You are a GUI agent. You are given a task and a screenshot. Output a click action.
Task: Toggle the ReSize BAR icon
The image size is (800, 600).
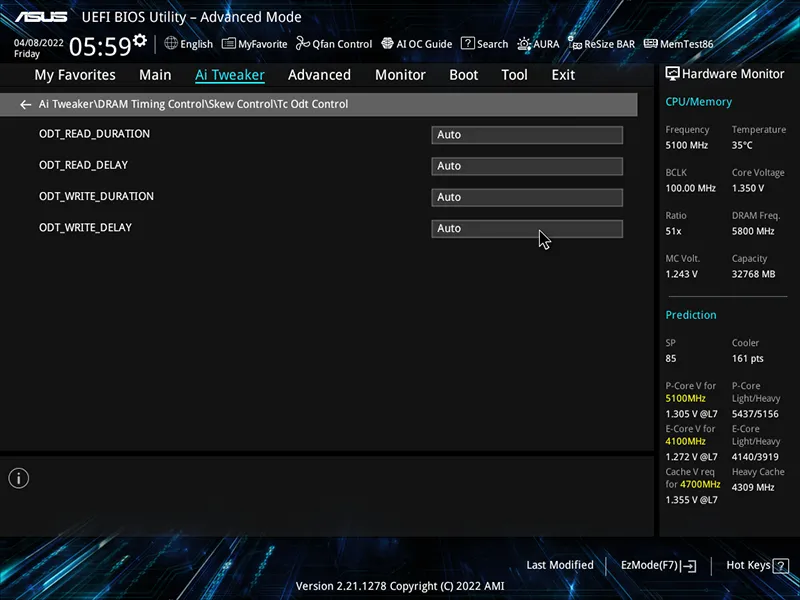pos(575,44)
